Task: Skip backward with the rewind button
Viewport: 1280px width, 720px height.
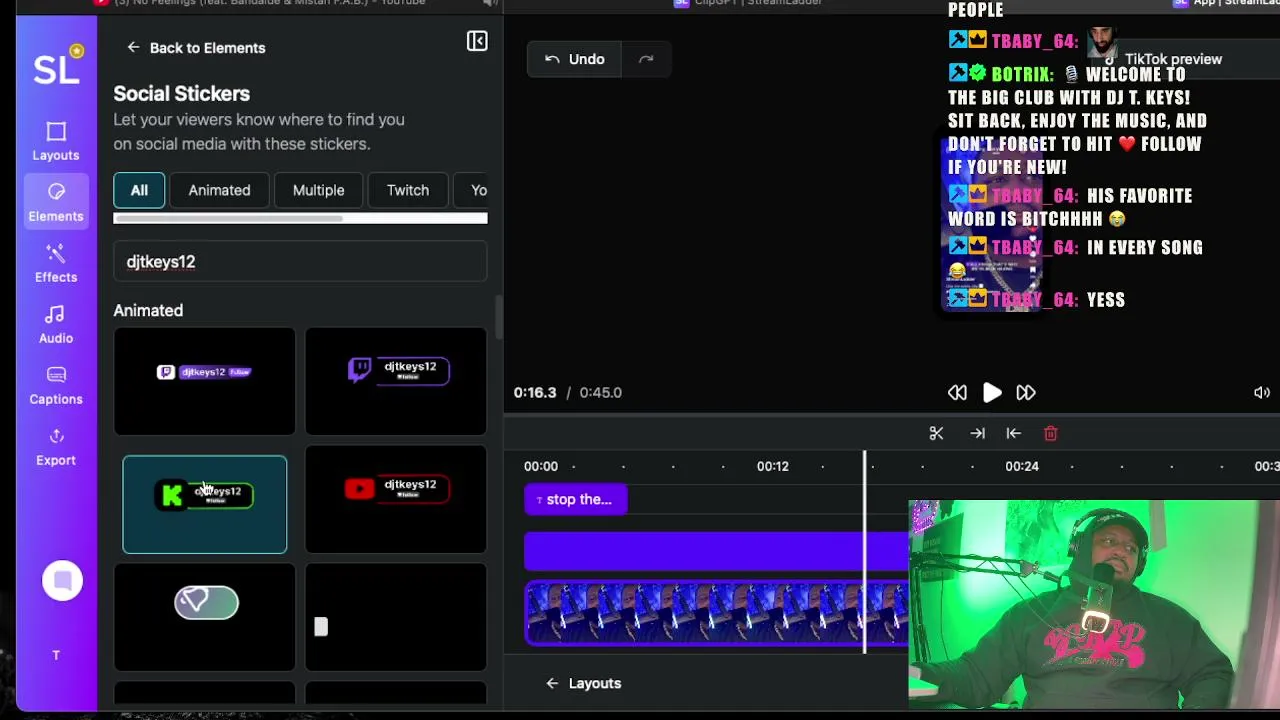Action: point(957,393)
